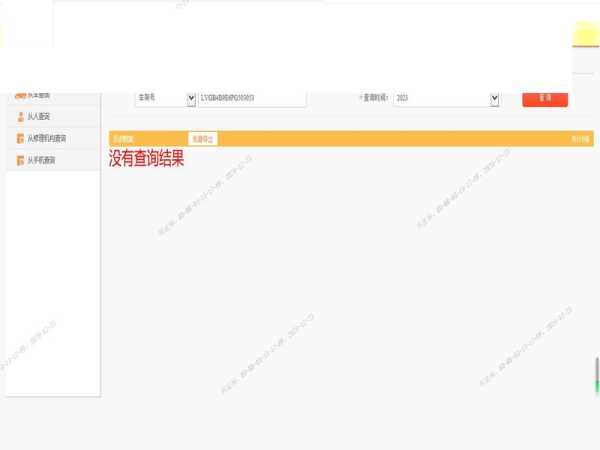
Task: Click the VIN number input field
Action: [252, 99]
